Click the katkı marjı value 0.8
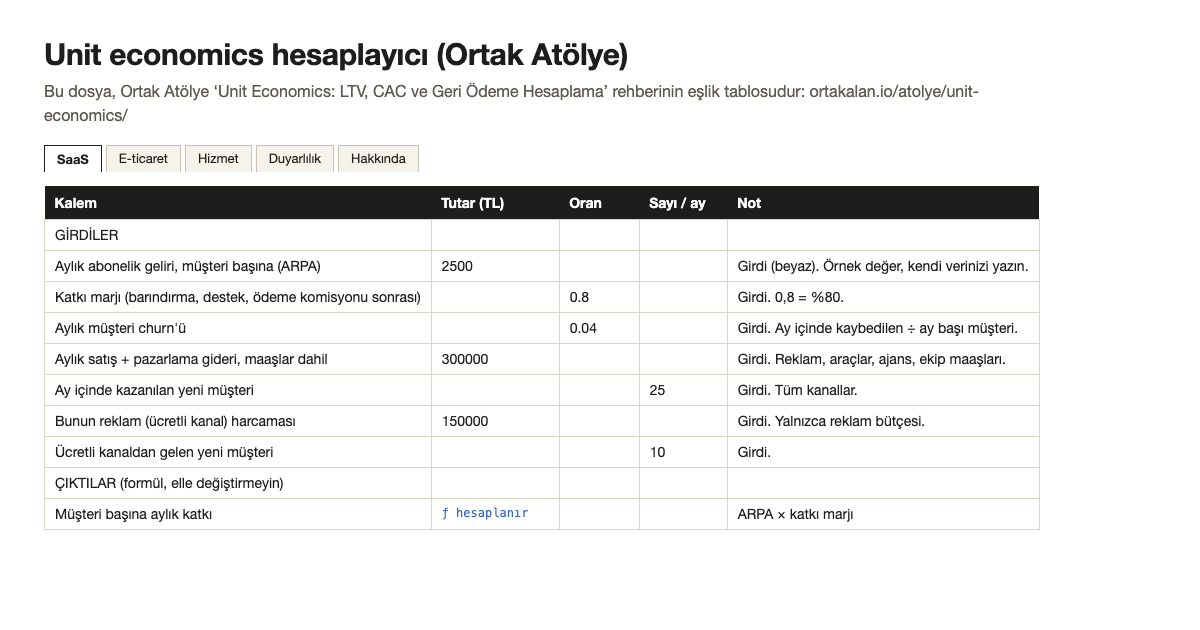This screenshot has width=1200, height=630. 600,297
